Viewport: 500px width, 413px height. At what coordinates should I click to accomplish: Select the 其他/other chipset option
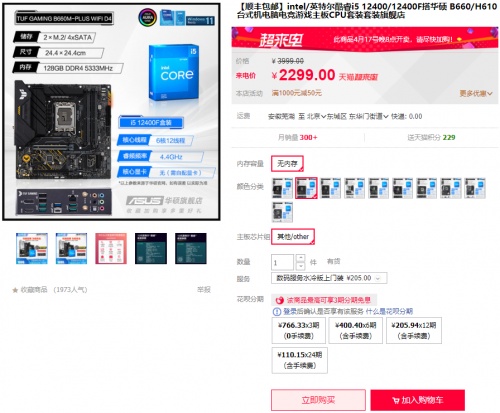click(x=293, y=237)
